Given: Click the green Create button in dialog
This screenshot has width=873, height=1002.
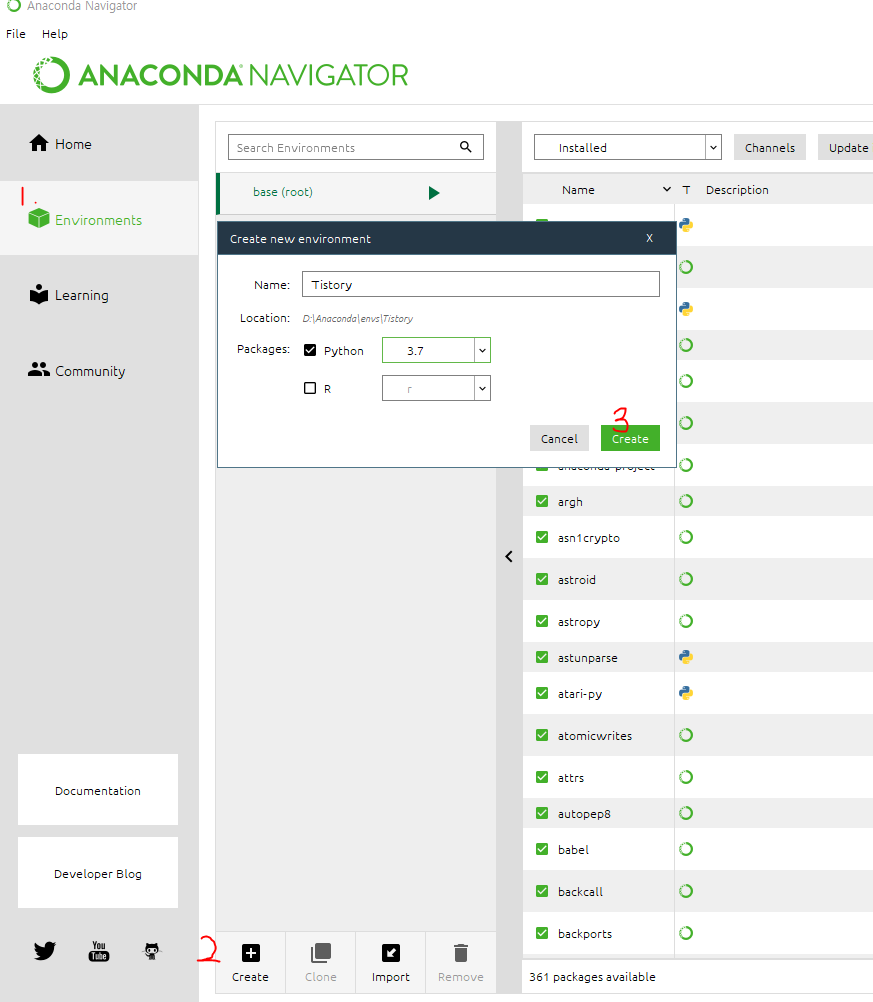Looking at the screenshot, I should pos(630,438).
